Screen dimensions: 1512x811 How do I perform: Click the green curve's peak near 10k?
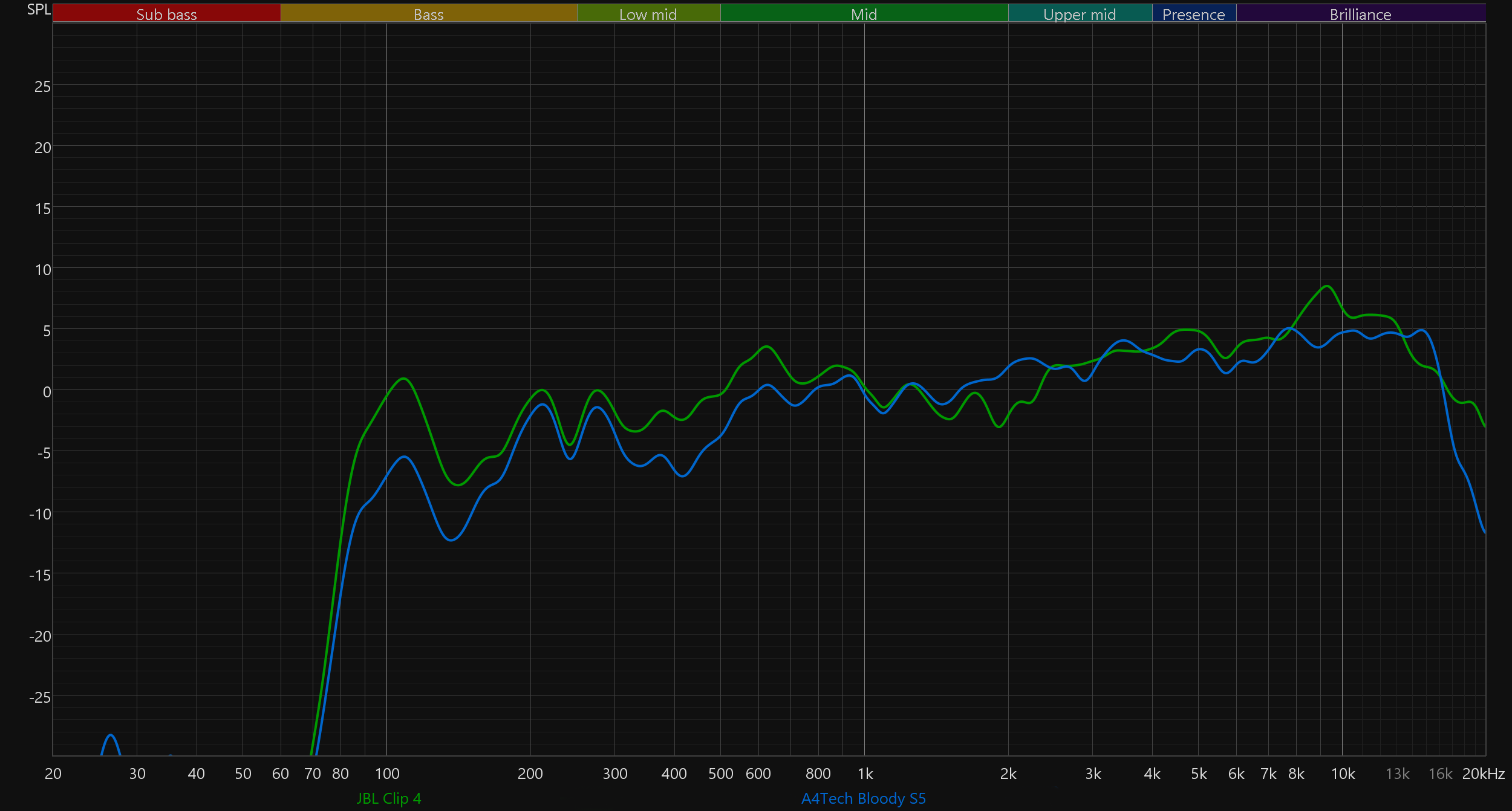click(1326, 286)
